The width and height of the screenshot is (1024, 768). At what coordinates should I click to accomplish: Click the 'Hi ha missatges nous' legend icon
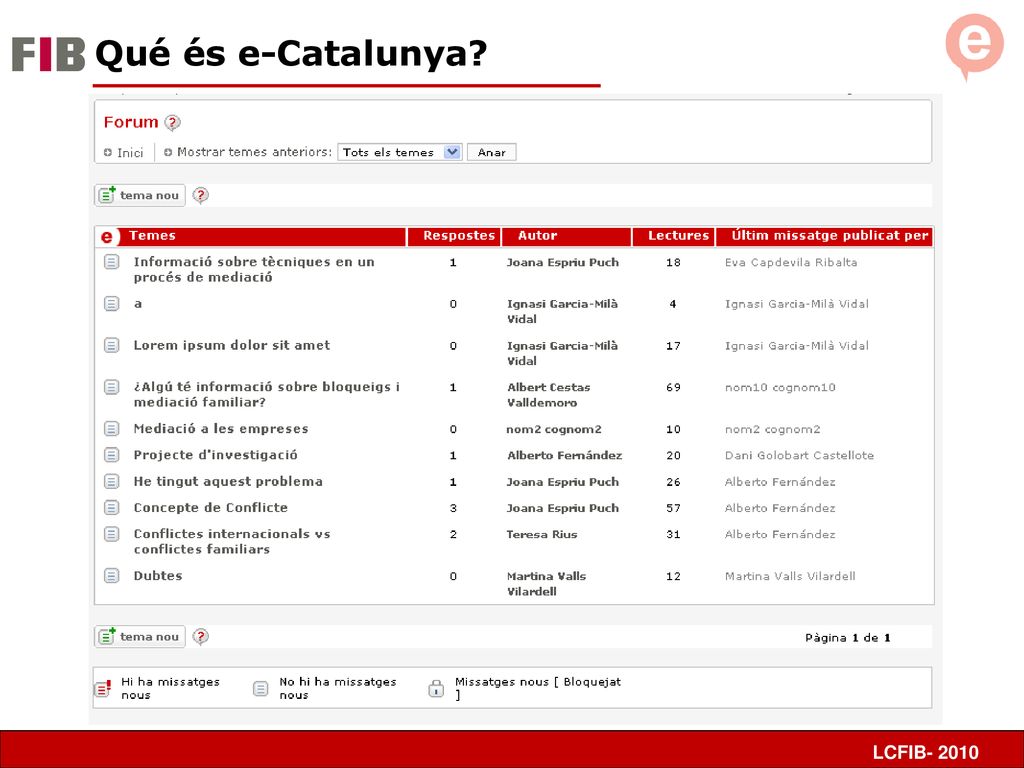tap(103, 688)
